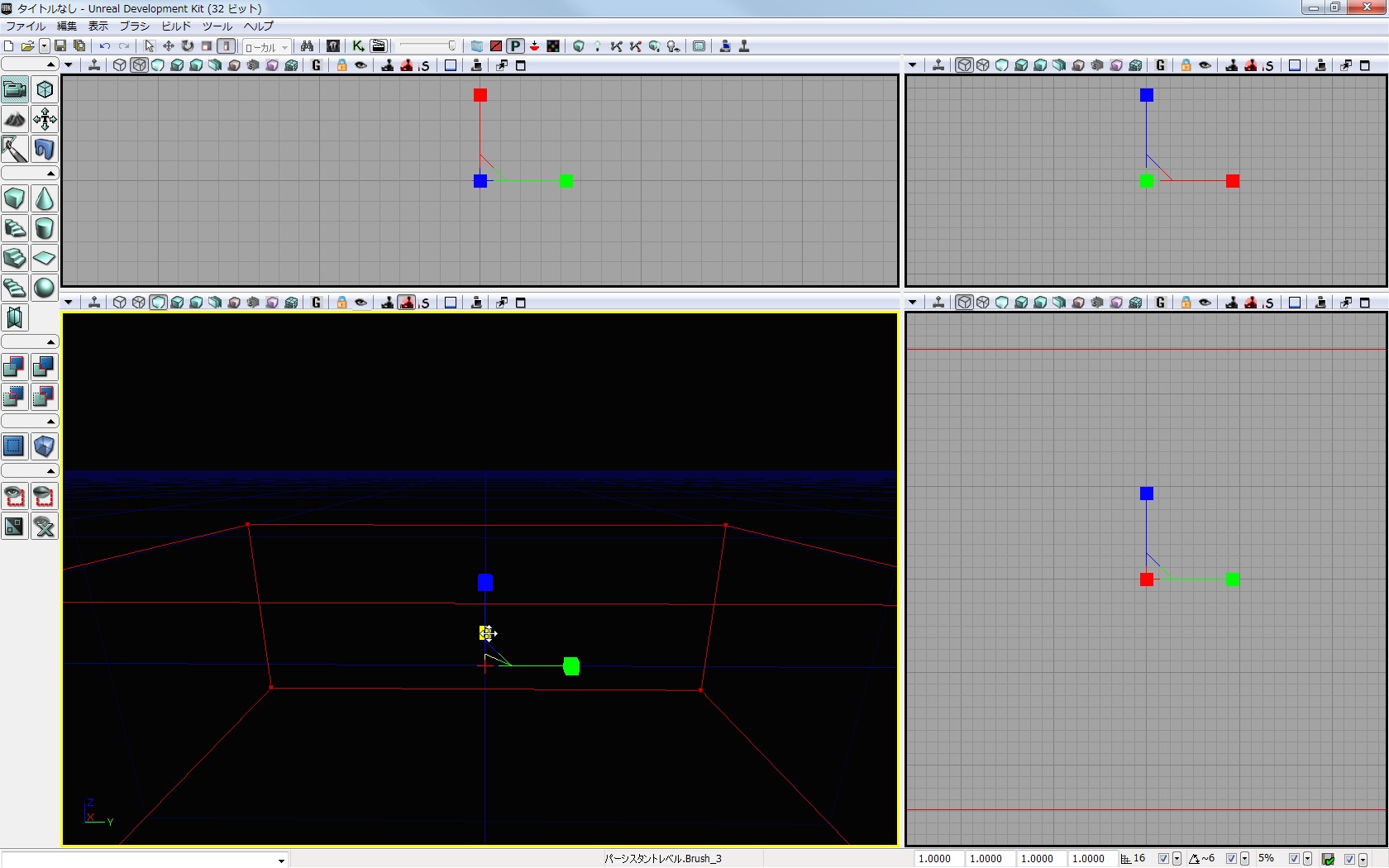
Task: Toggle the rotation snap checkbox
Action: point(1231,859)
